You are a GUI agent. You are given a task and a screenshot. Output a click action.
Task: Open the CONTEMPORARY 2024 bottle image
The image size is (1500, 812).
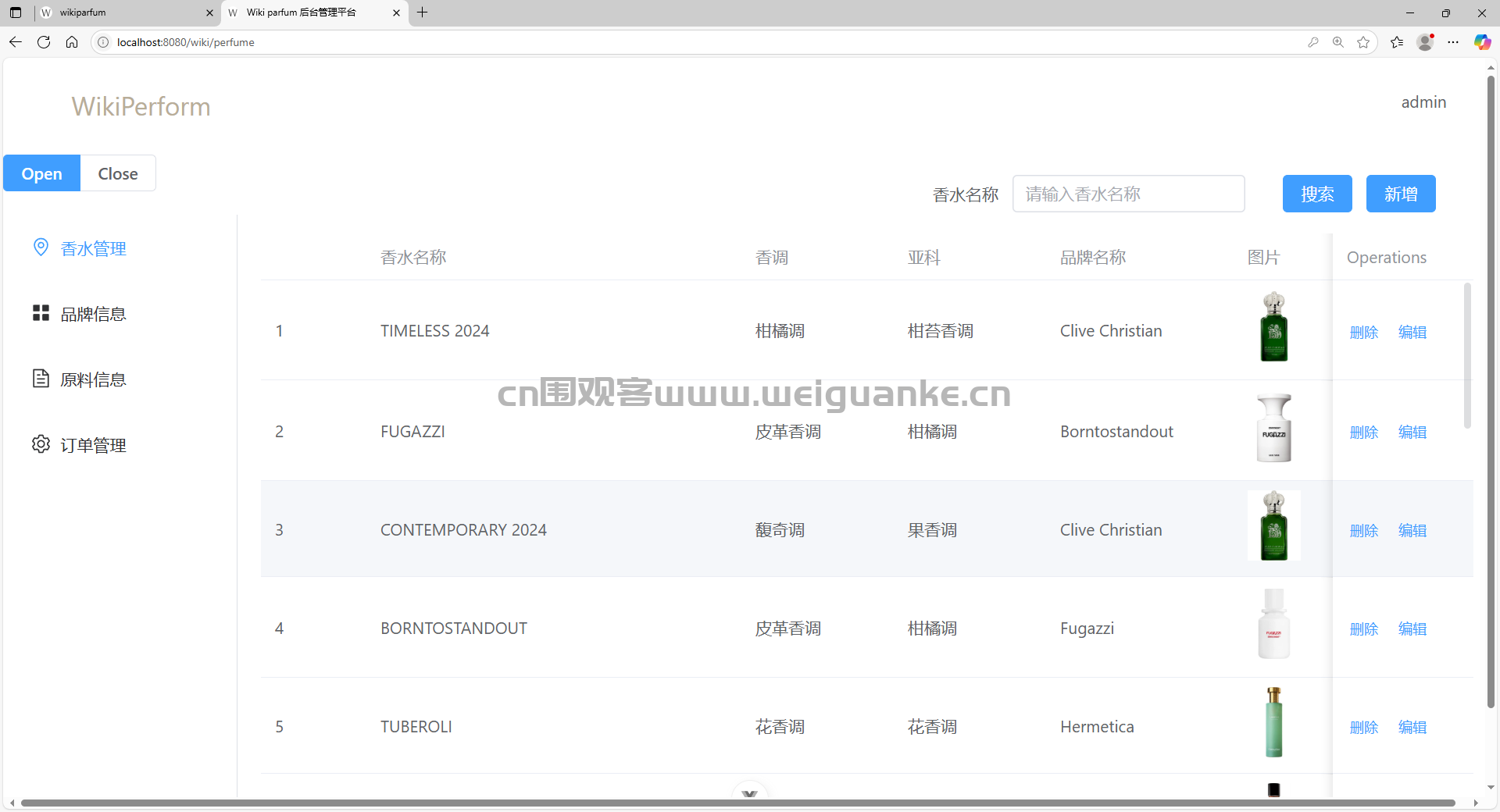coord(1274,525)
